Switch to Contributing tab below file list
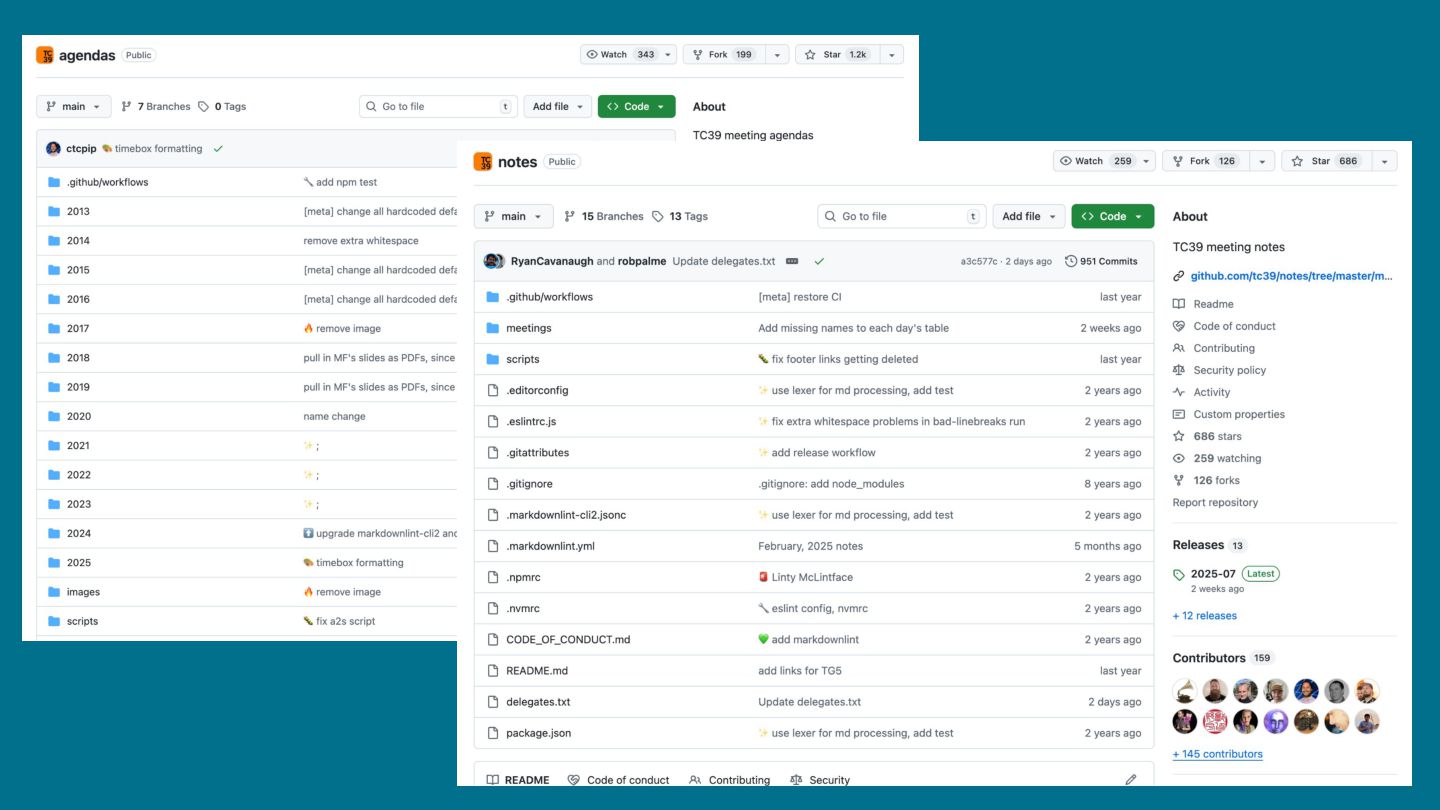The height and width of the screenshot is (810, 1440). [x=729, y=780]
